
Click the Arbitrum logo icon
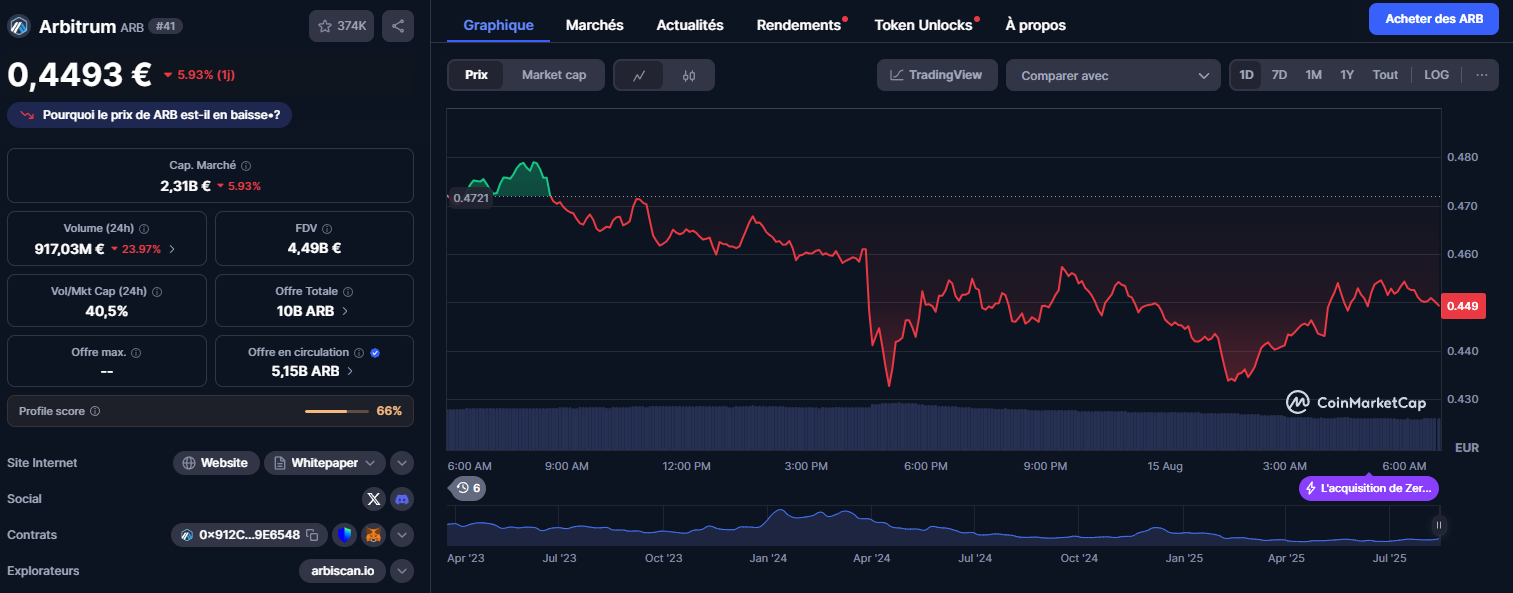19,27
